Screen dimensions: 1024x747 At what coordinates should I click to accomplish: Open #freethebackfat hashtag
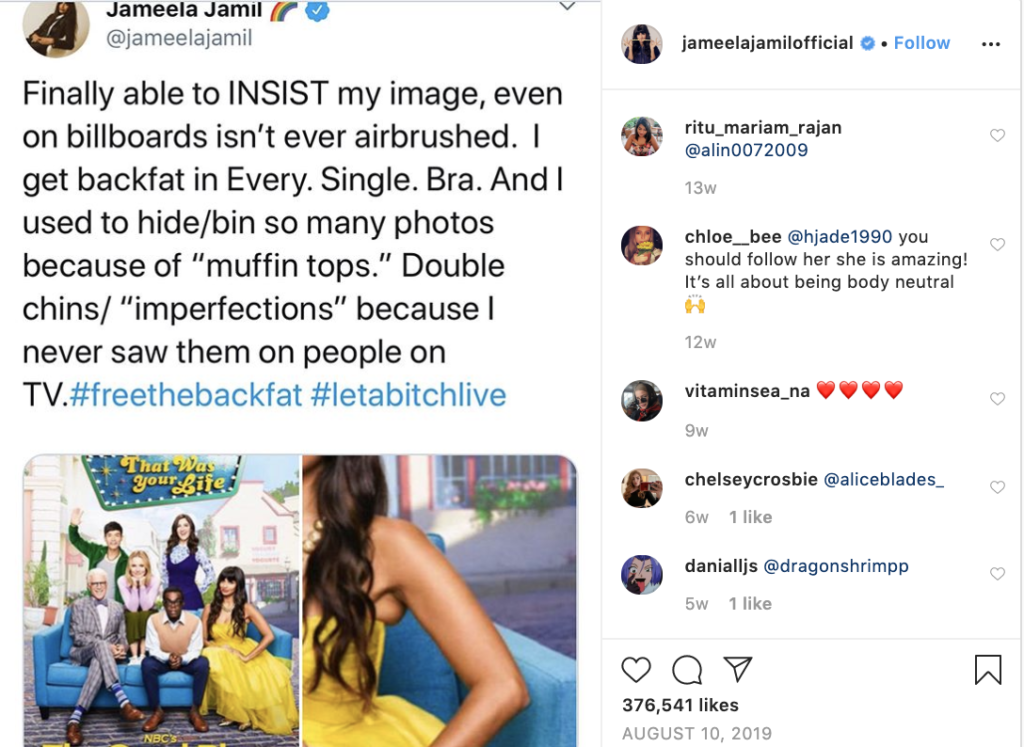tap(186, 395)
